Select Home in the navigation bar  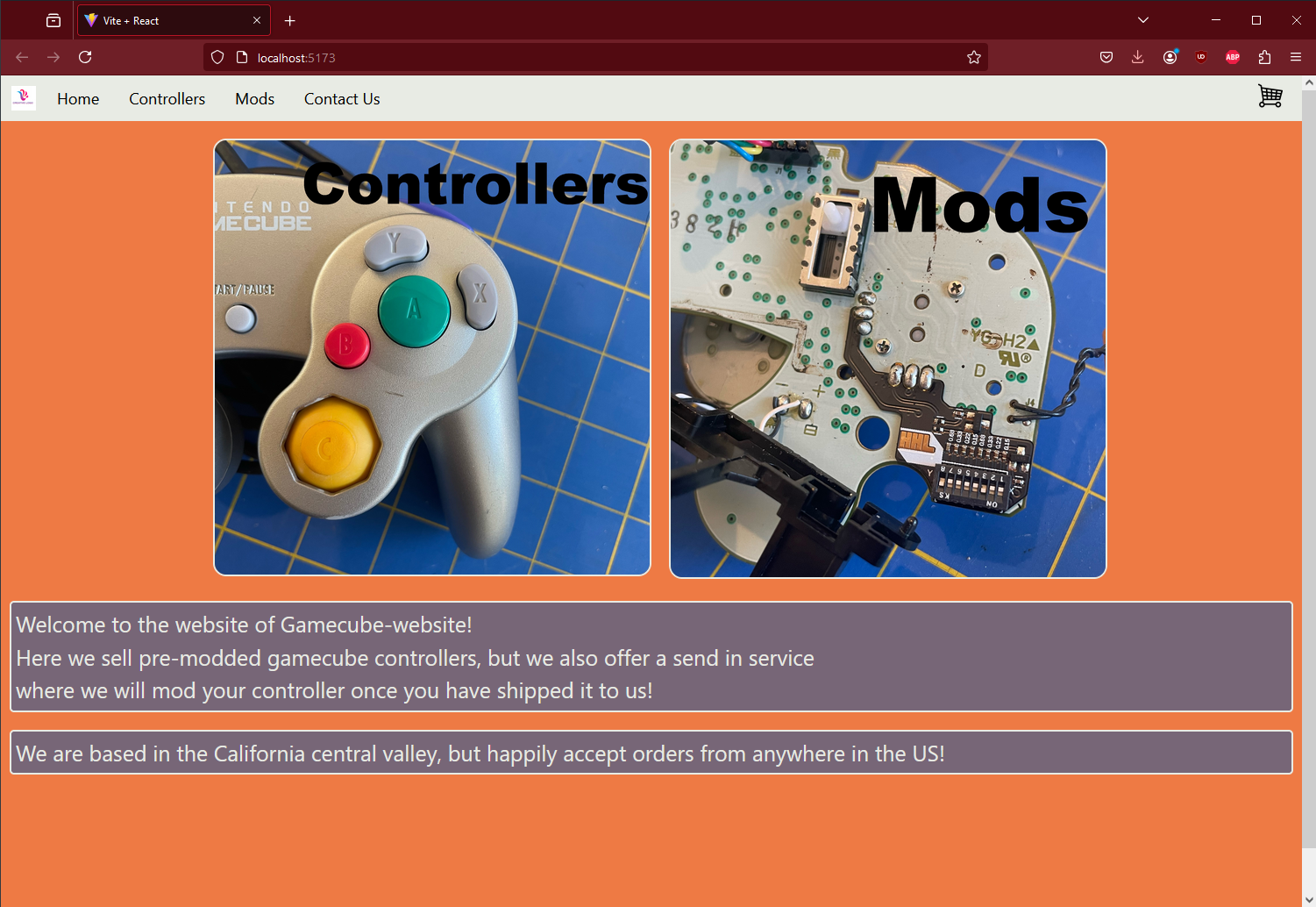coord(77,98)
